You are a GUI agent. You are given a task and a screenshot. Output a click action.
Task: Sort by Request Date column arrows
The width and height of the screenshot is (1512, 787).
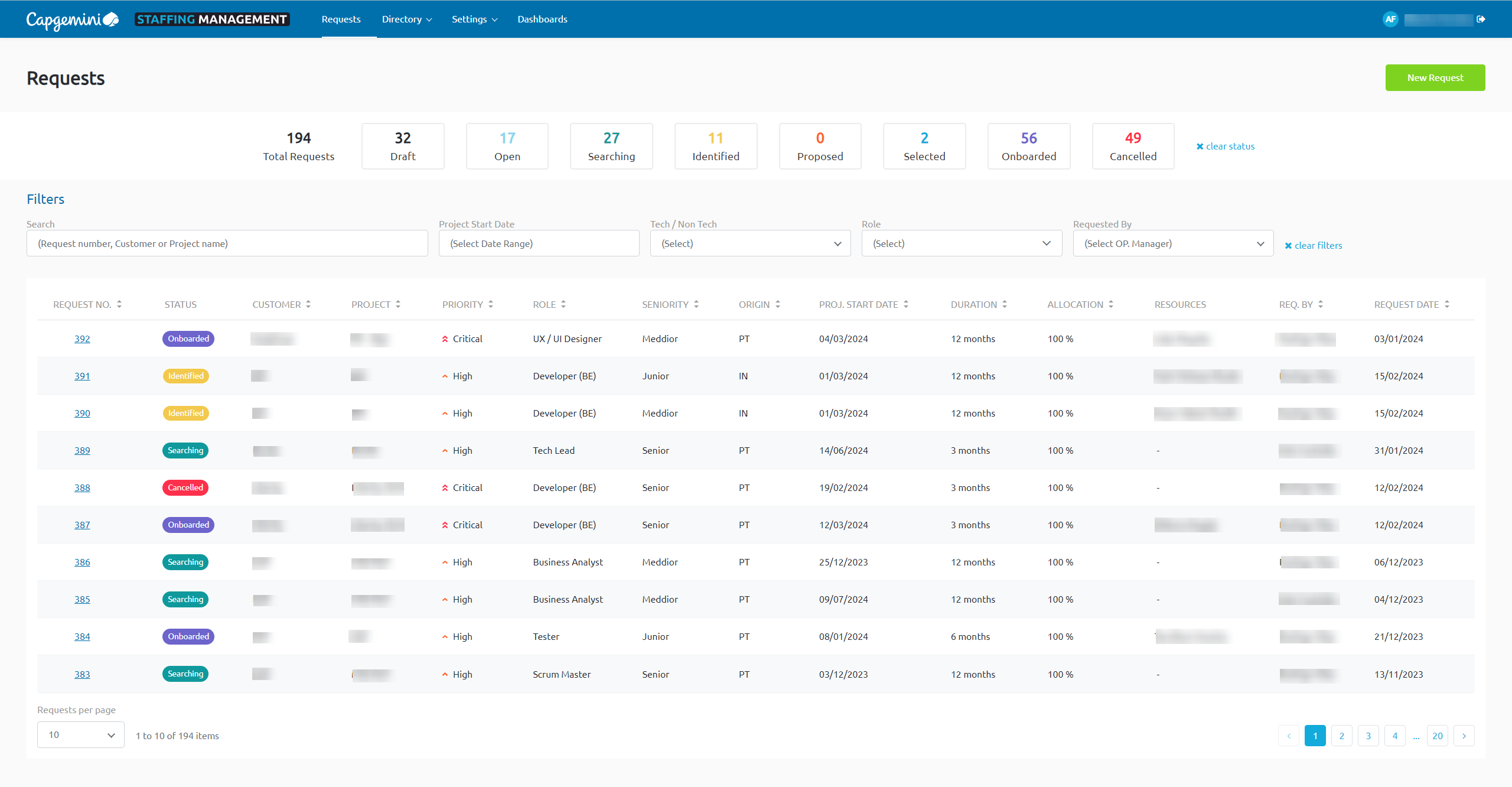(1447, 304)
